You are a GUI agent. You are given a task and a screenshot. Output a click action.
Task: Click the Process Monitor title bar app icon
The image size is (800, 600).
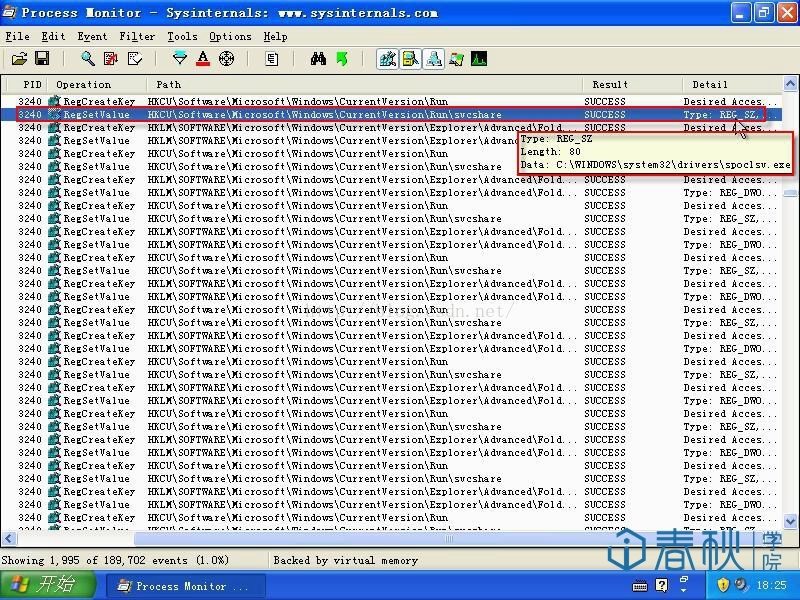[x=10, y=12]
